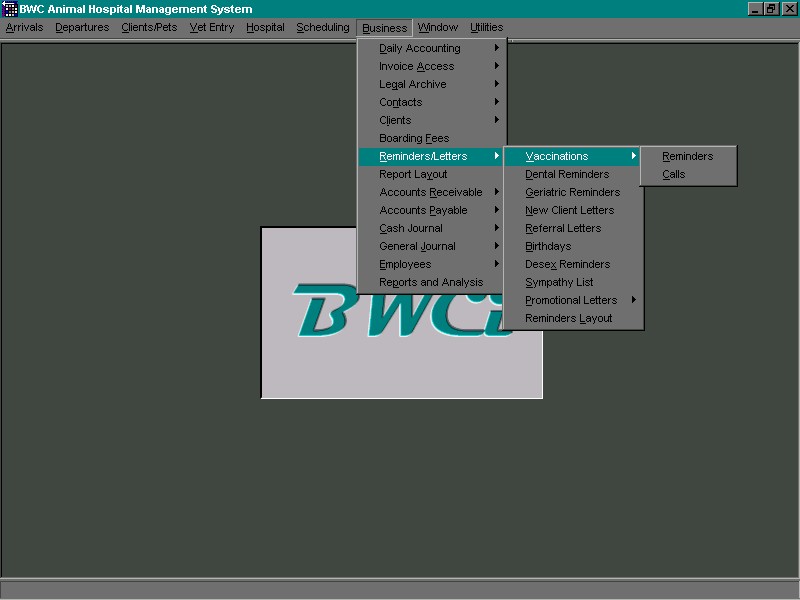Viewport: 800px width, 600px height.
Task: Open the Clients/Pets menu
Action: (x=149, y=28)
